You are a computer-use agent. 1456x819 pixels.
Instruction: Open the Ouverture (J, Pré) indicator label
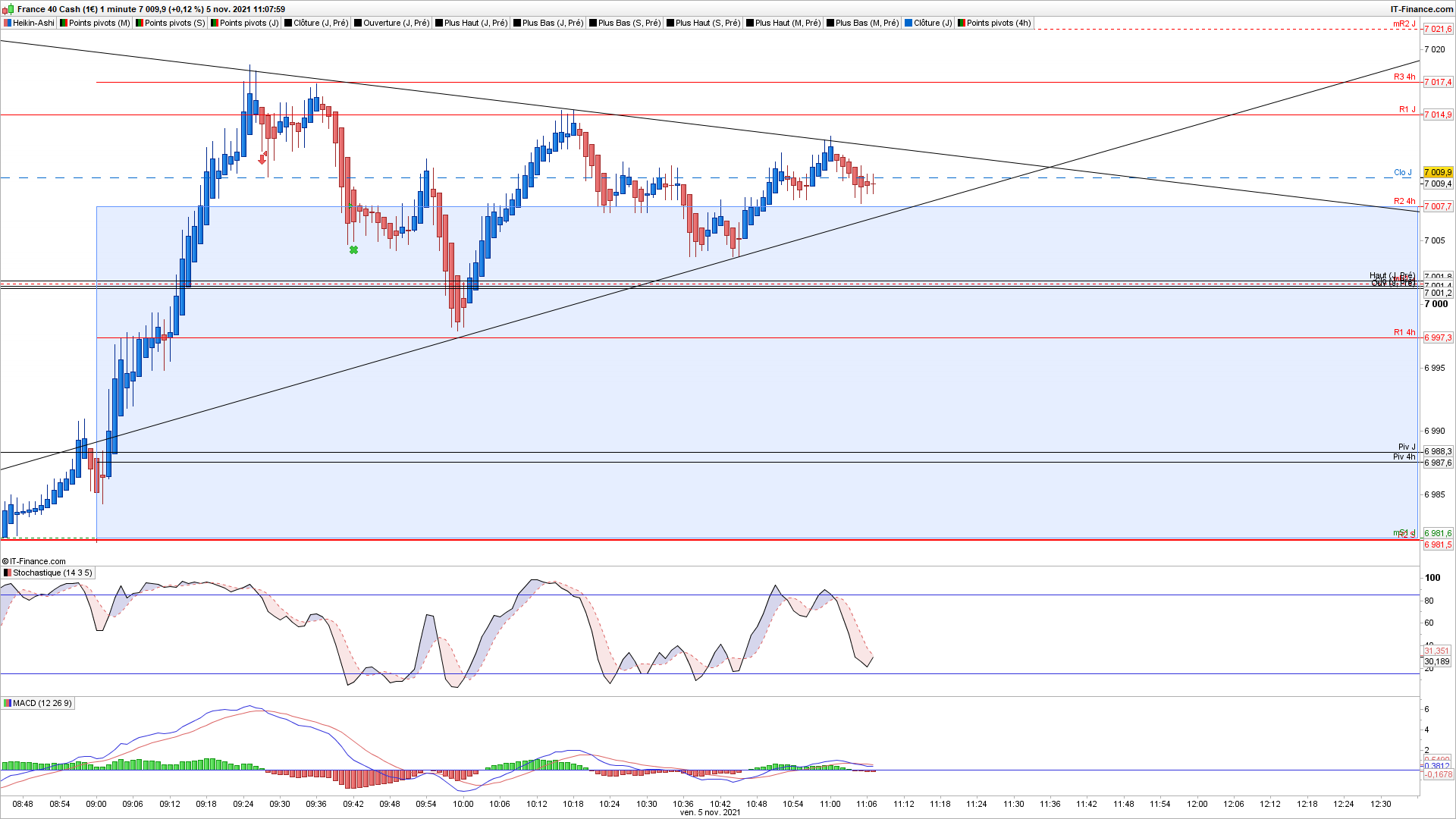(x=396, y=23)
